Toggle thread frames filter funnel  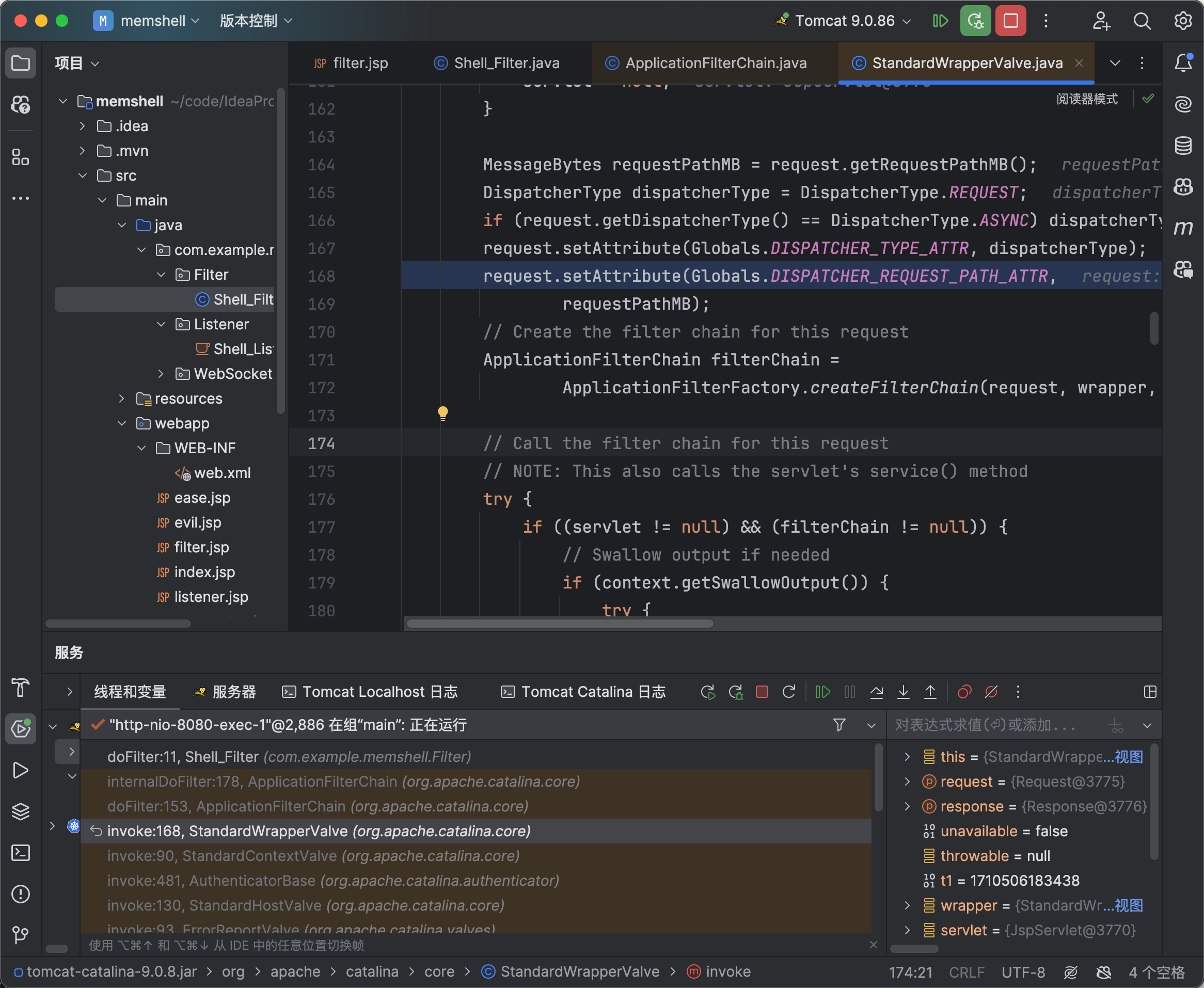[x=839, y=725]
